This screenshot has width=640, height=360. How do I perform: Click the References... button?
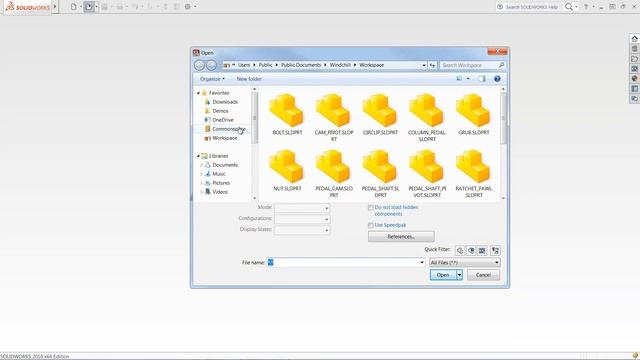pos(401,237)
